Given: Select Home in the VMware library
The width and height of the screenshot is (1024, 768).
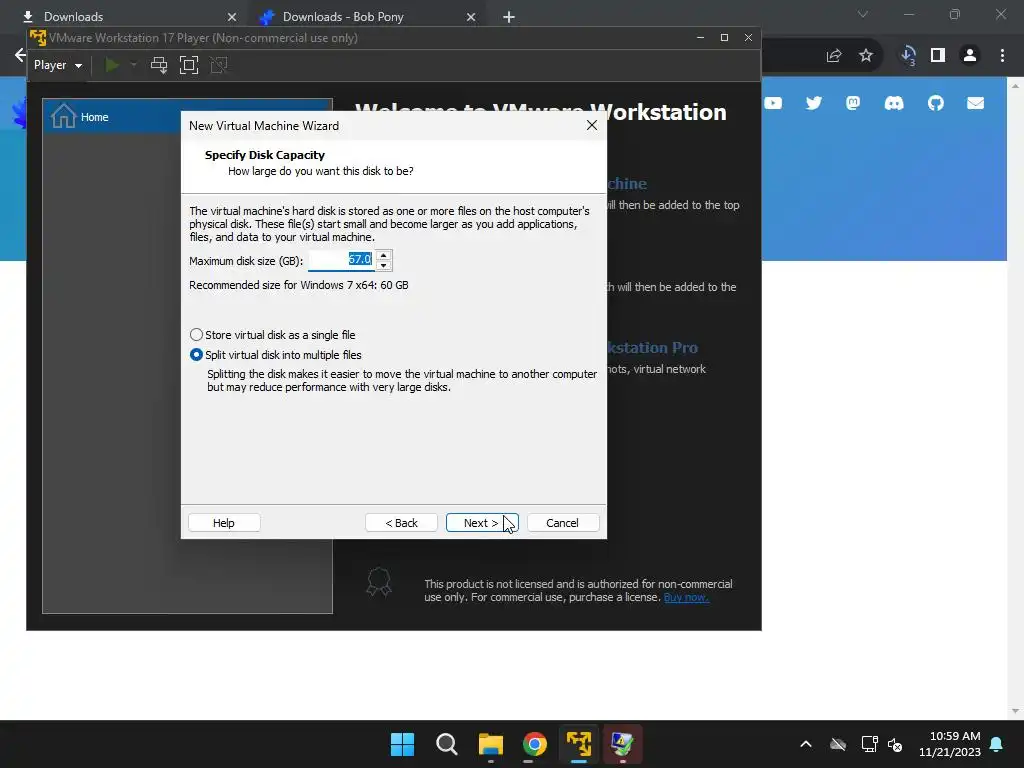Looking at the screenshot, I should click(187, 117).
